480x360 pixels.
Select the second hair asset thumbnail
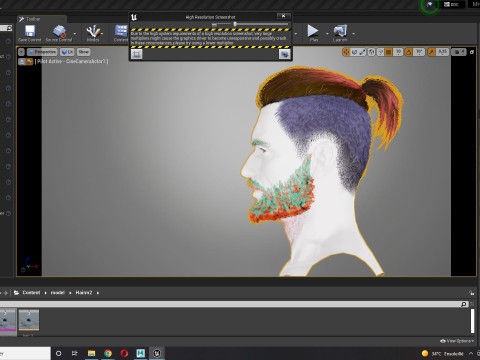click(29, 320)
